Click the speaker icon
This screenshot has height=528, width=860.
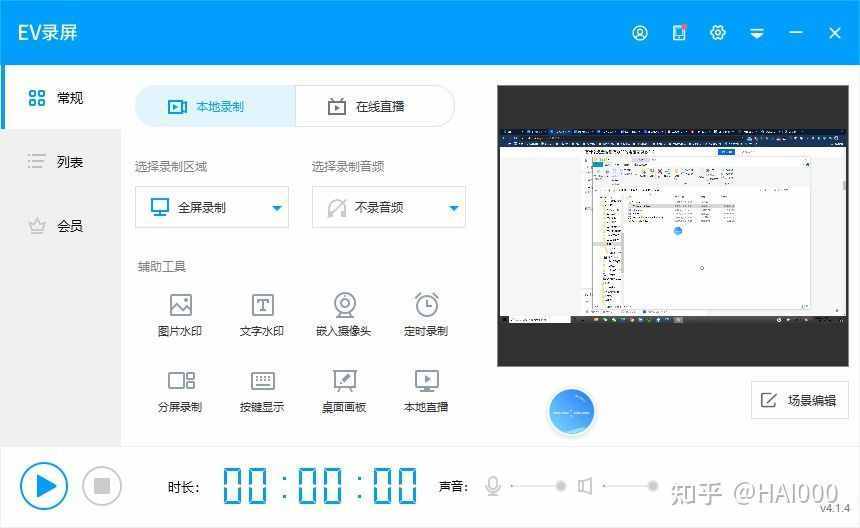point(585,486)
